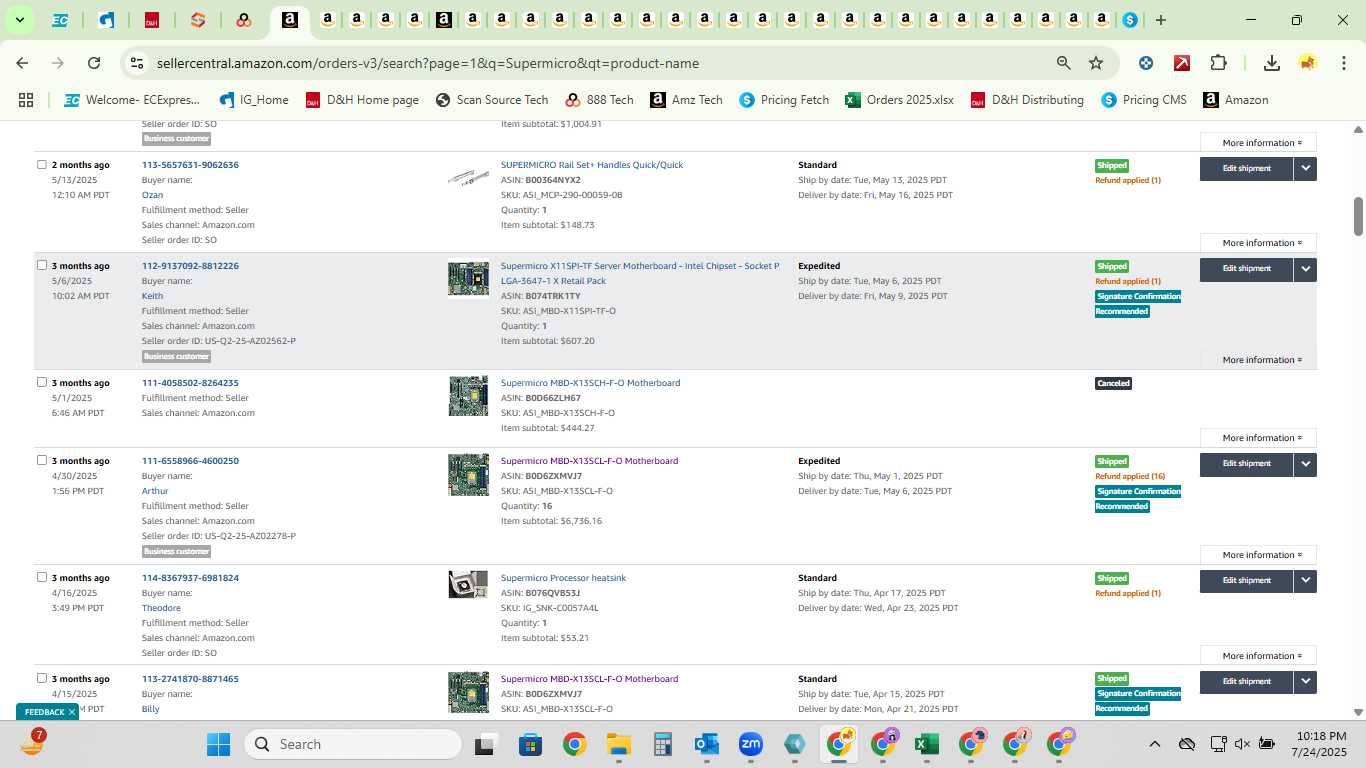This screenshot has width=1366, height=768.
Task: Open the Windows Start menu
Action: click(x=218, y=744)
